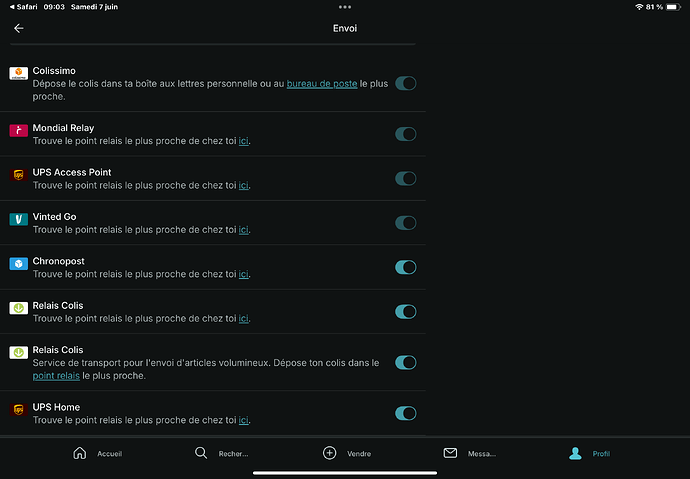Disable the Chronopost shipping option
Screen dimensions: 690x479
405,267
